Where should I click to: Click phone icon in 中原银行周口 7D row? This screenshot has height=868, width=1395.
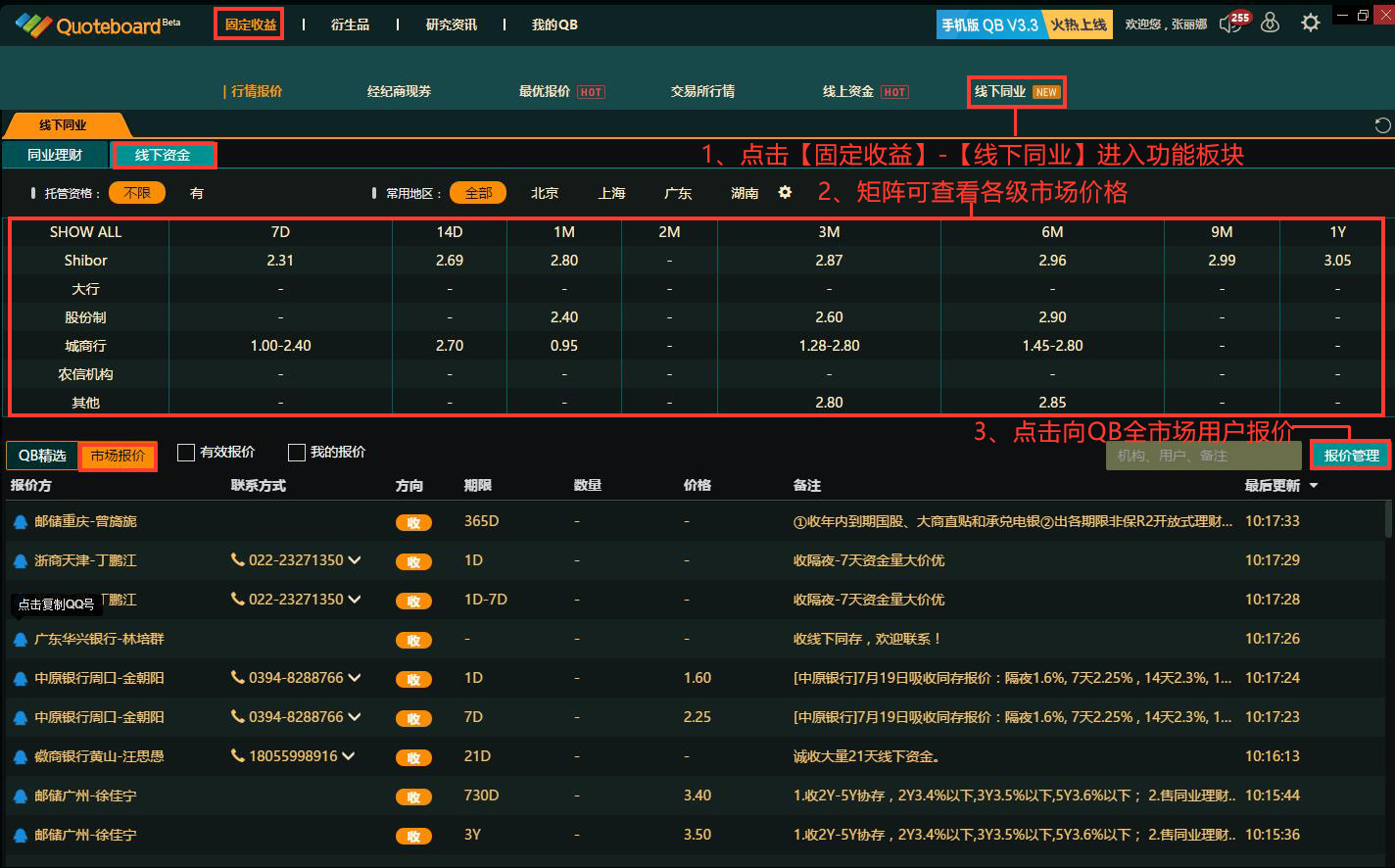pyautogui.click(x=237, y=717)
